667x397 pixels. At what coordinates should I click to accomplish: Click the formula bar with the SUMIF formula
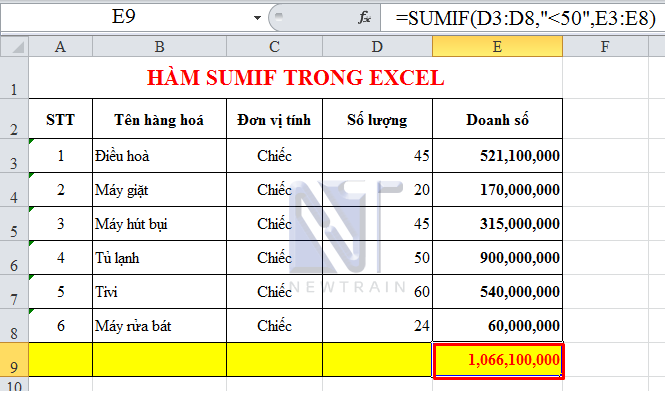[524, 18]
